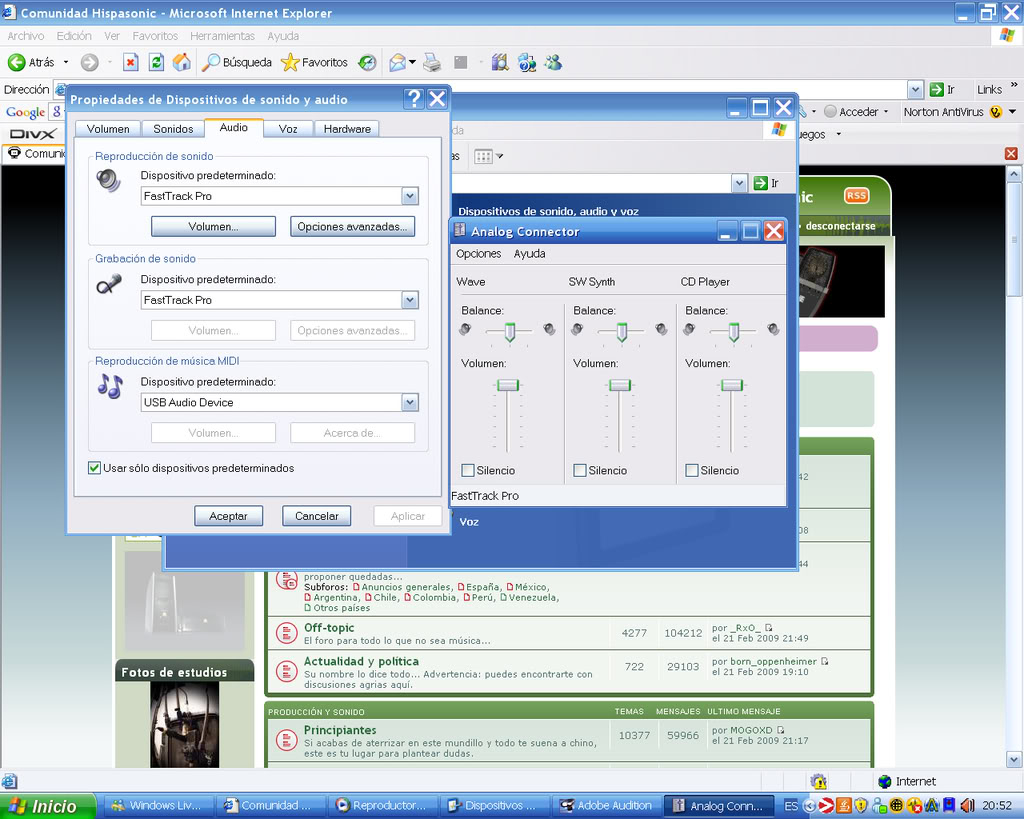
Task: Click the Stop loading icon
Action: coord(130,62)
